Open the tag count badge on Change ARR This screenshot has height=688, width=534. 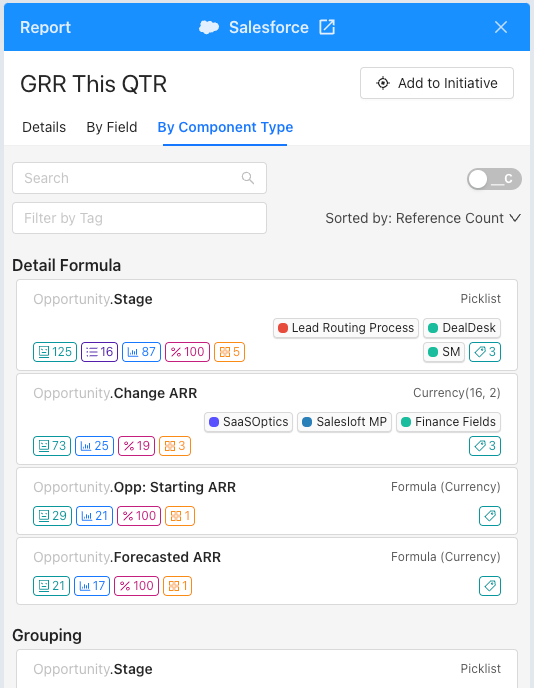[x=485, y=446]
